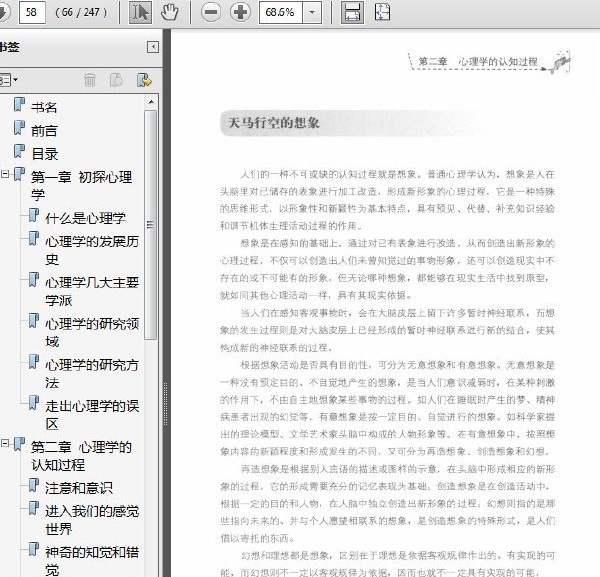600x577 pixels.
Task: Delete selected bookmark trash icon
Action: tap(90, 80)
